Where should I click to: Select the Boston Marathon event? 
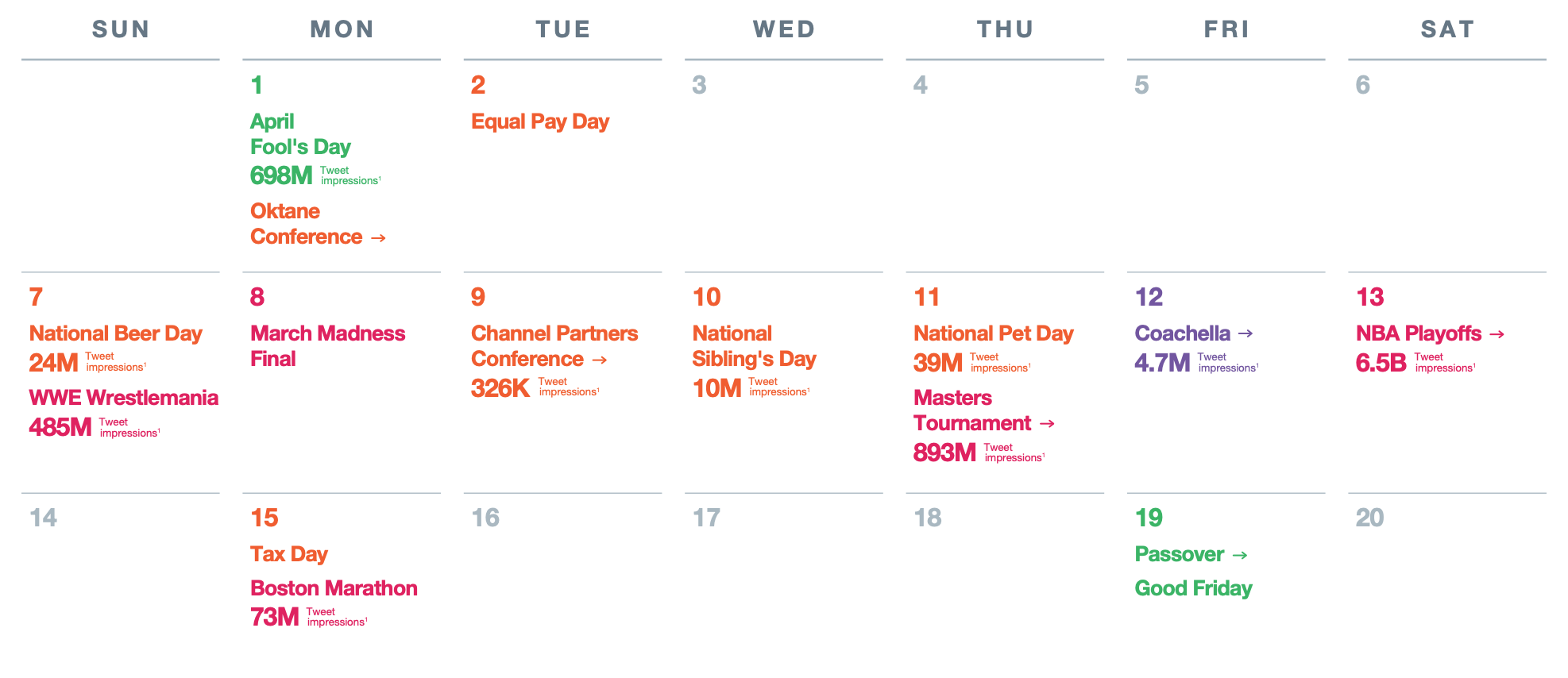click(334, 588)
